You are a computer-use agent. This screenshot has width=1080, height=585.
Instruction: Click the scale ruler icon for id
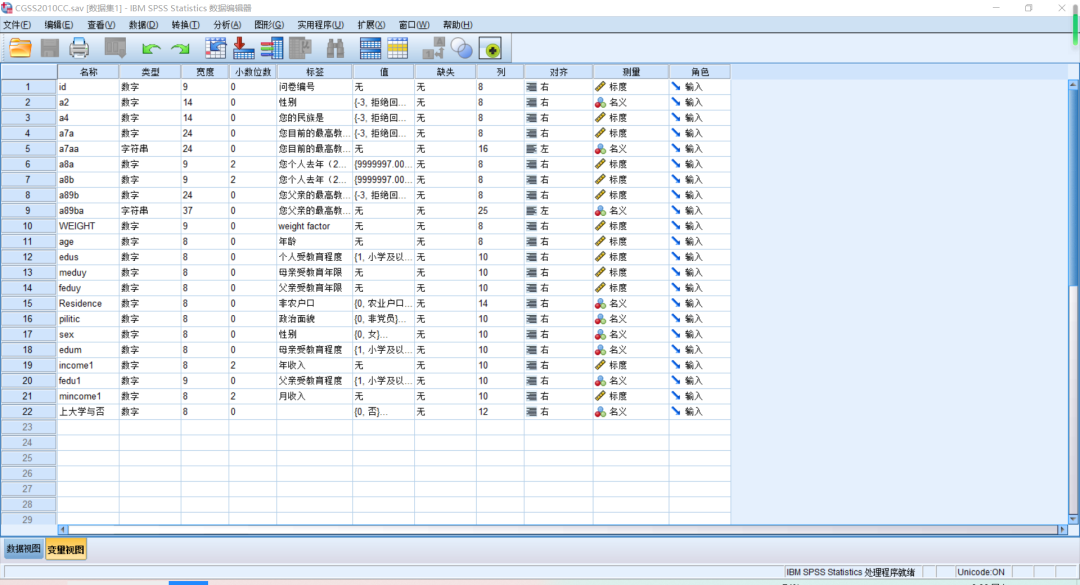pyautogui.click(x=601, y=87)
